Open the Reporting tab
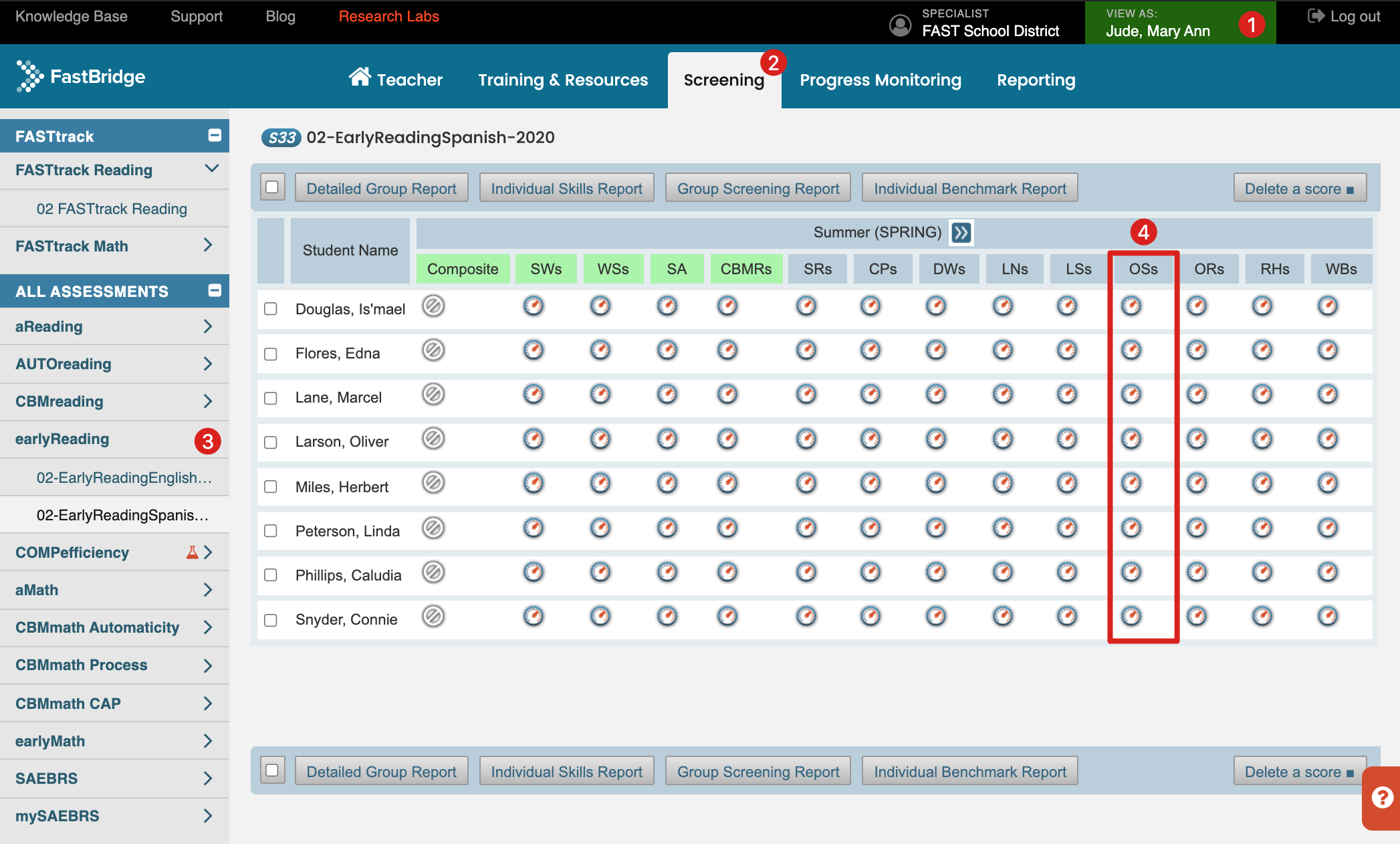The image size is (1400, 844). coord(1036,80)
